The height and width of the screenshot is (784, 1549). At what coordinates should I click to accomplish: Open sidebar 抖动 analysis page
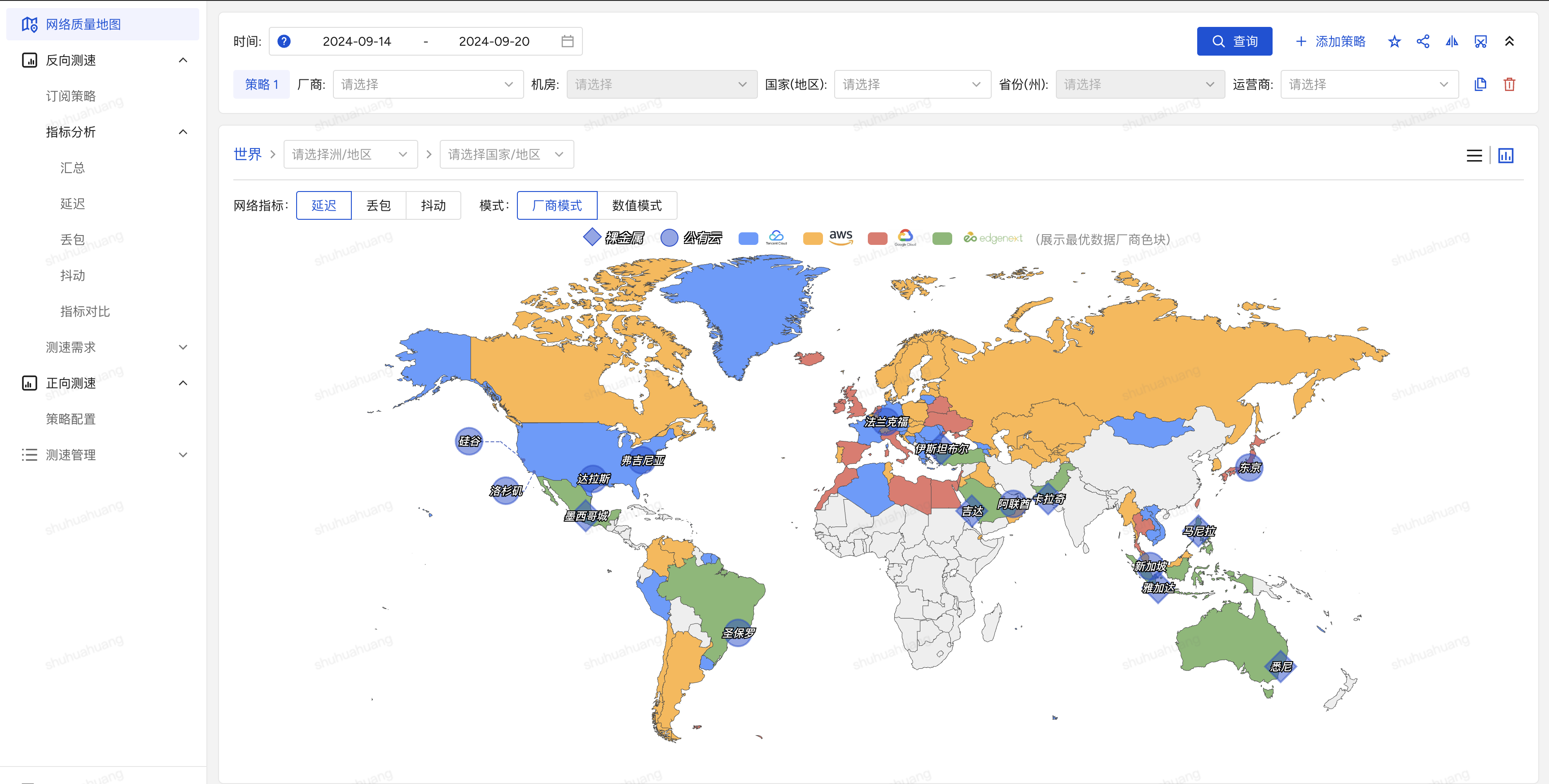coord(73,275)
